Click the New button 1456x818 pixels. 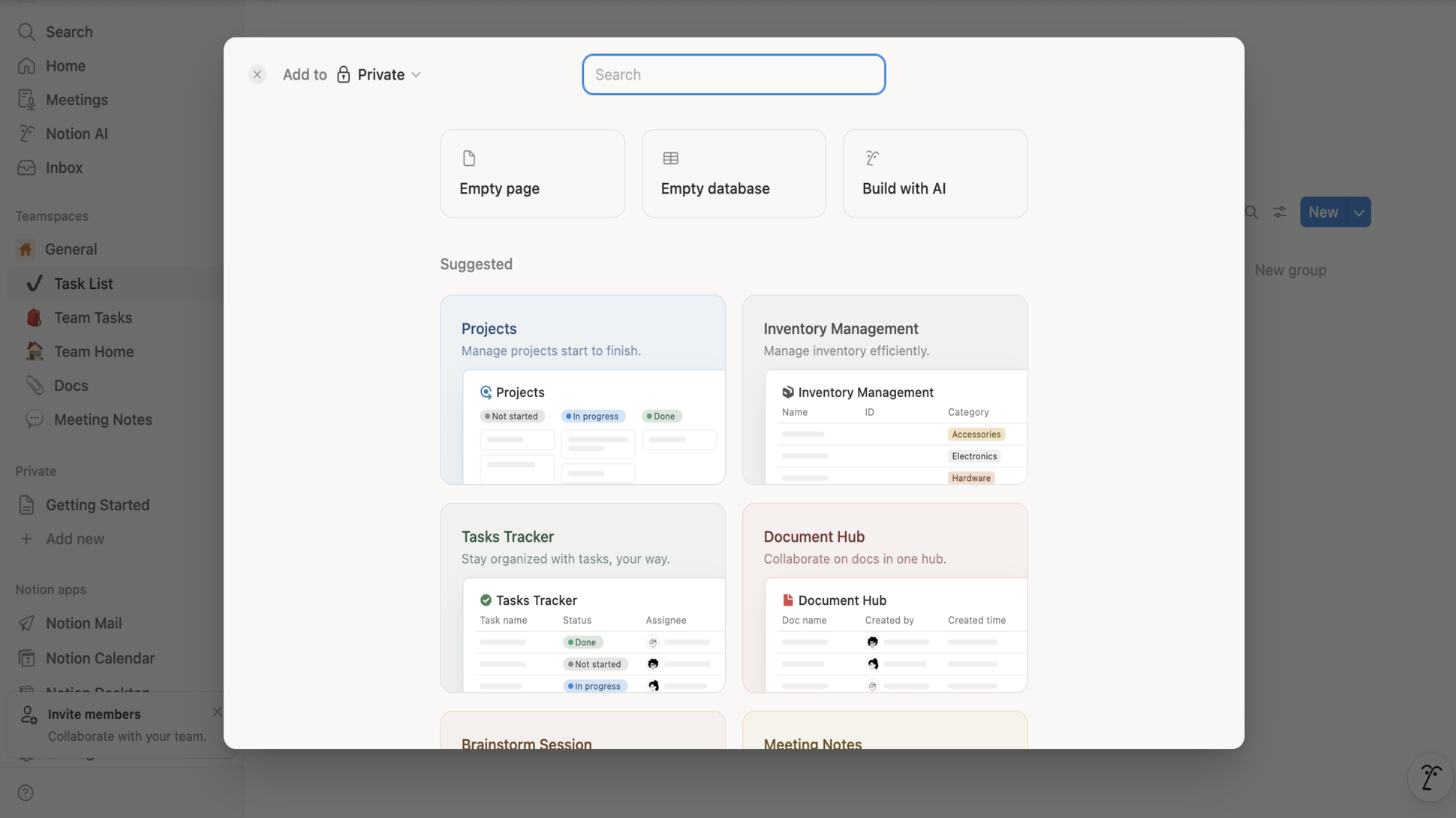(x=1325, y=212)
